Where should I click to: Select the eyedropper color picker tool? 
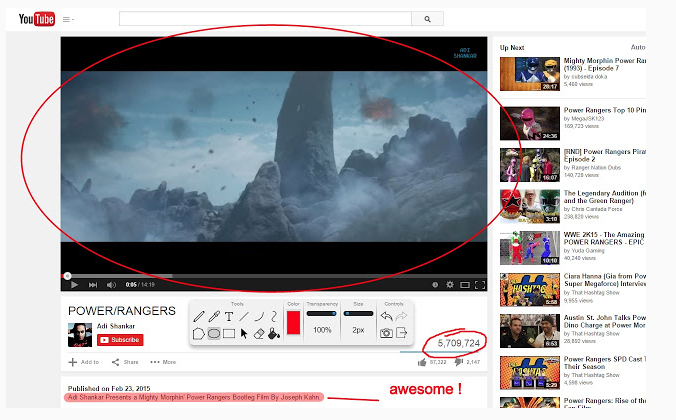pyautogui.click(x=214, y=317)
